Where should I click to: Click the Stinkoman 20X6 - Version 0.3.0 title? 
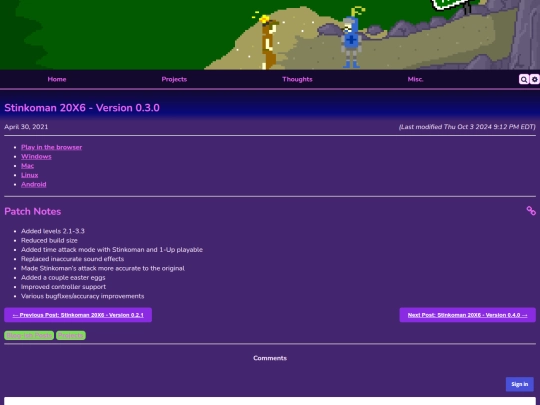click(x=82, y=108)
